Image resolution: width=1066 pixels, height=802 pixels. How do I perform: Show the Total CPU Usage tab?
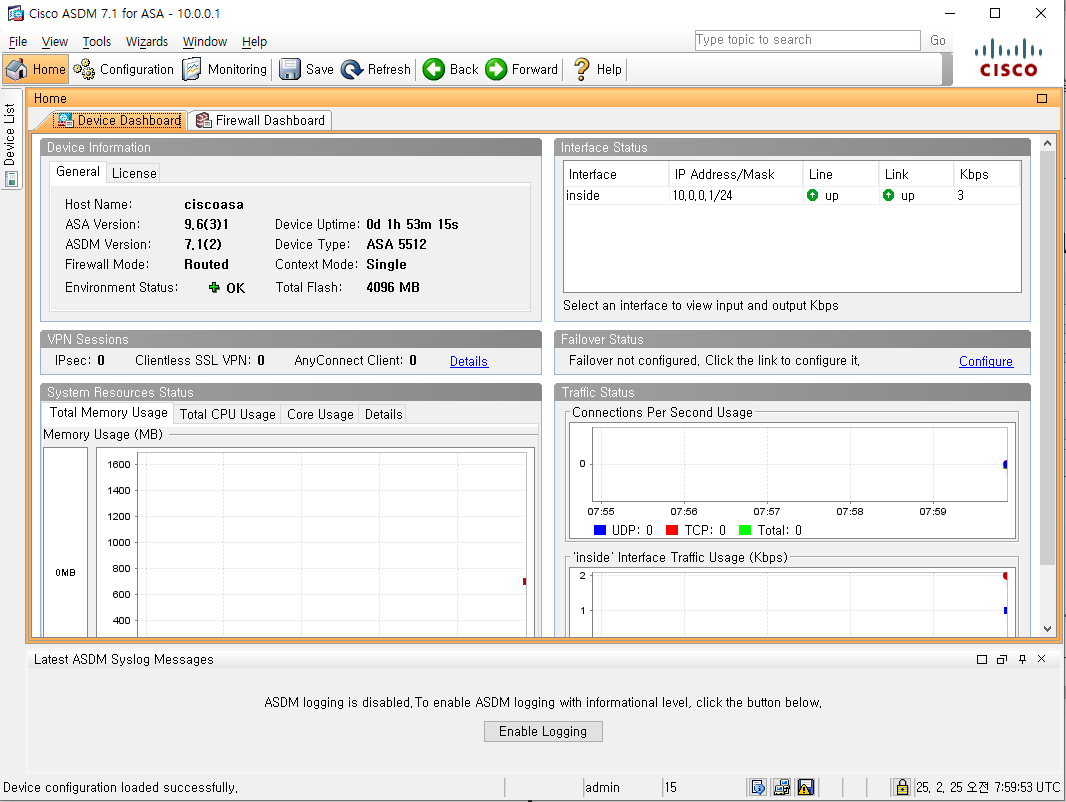pos(228,415)
